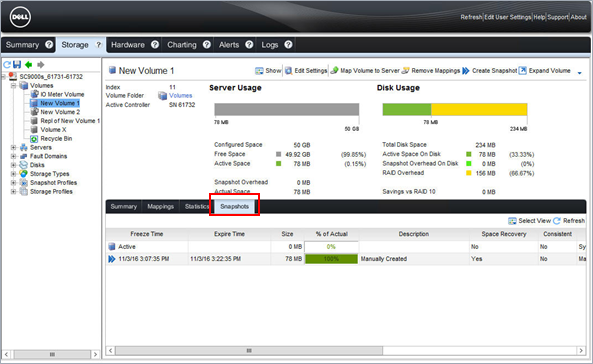Click the snapshots Refresh icon
This screenshot has height=364, width=593.
tap(557, 221)
